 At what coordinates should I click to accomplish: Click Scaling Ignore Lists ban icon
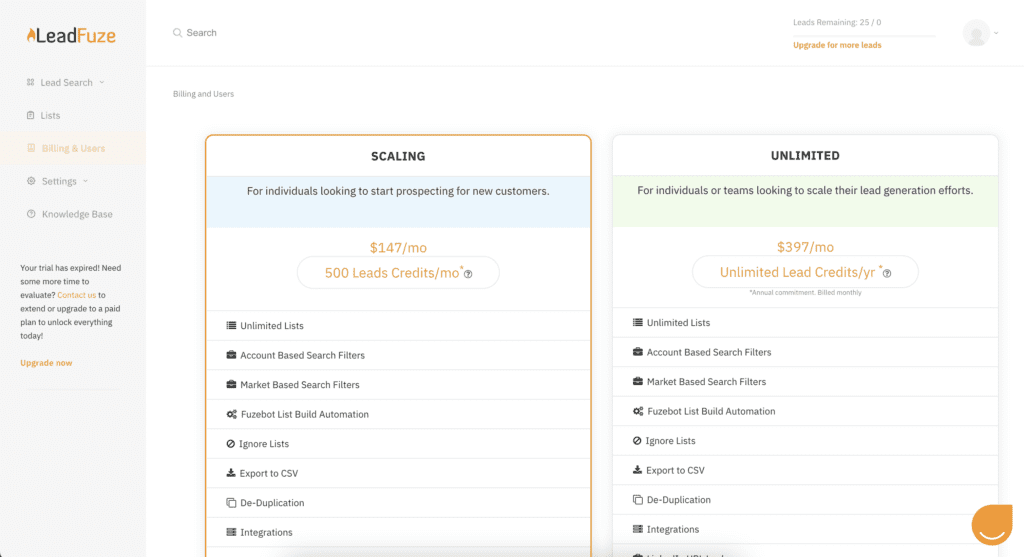point(231,443)
